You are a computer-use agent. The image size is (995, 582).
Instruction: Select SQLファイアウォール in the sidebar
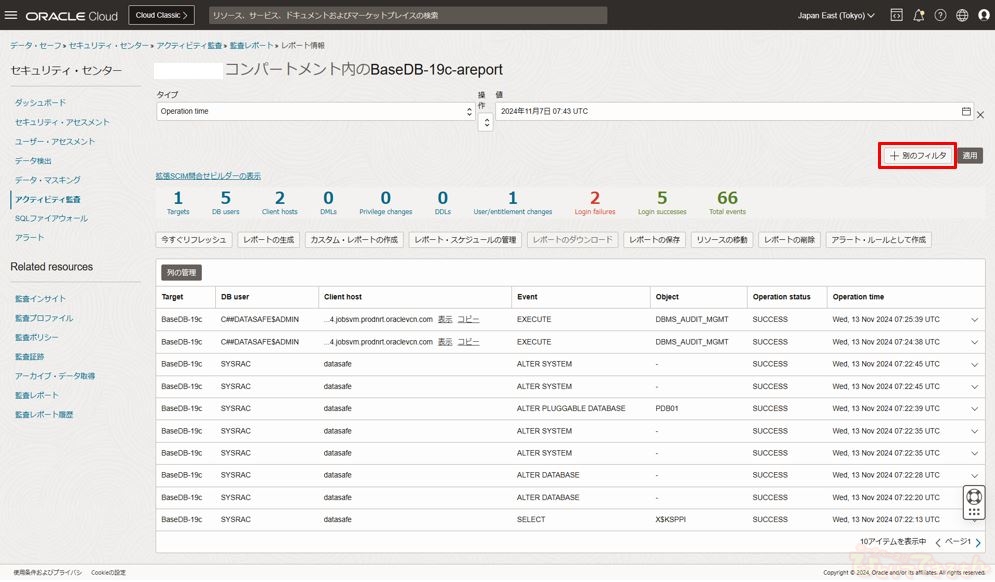51,218
